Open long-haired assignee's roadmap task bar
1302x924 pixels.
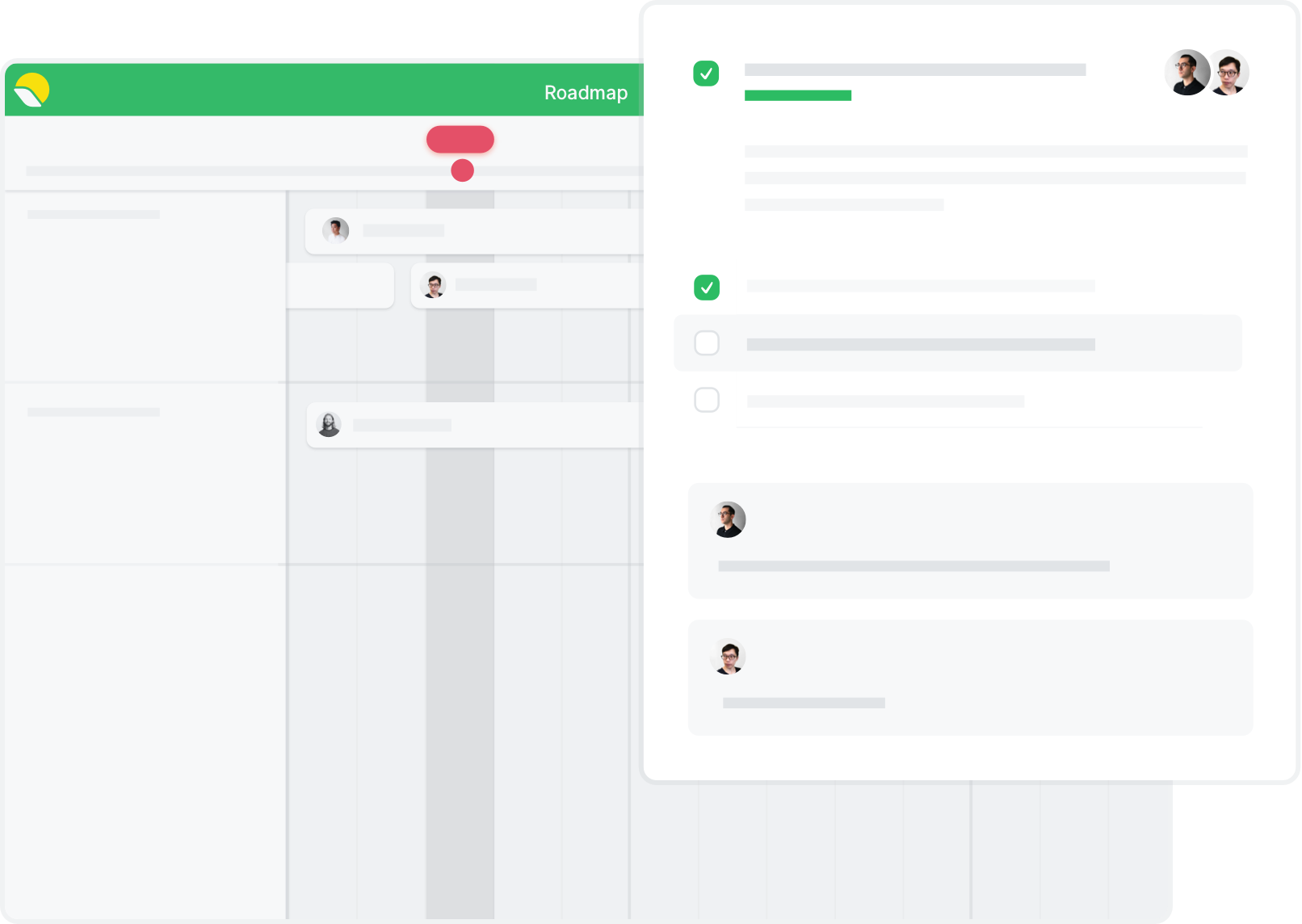(475, 425)
